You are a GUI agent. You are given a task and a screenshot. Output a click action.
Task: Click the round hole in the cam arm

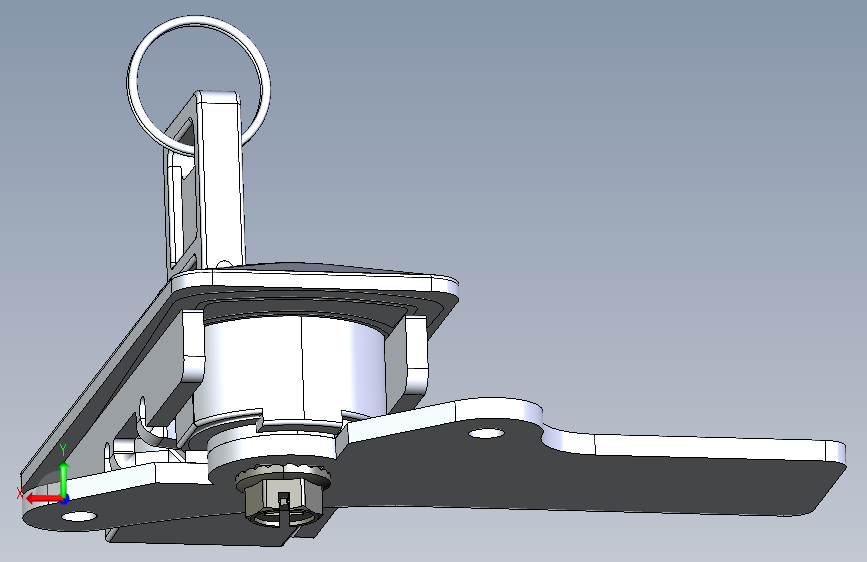point(487,433)
